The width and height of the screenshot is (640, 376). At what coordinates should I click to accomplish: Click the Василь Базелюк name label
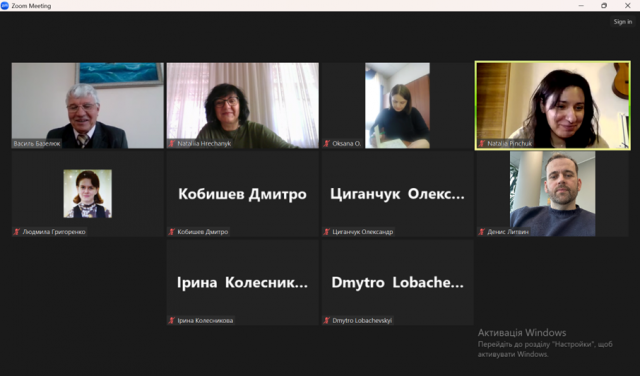[37, 143]
